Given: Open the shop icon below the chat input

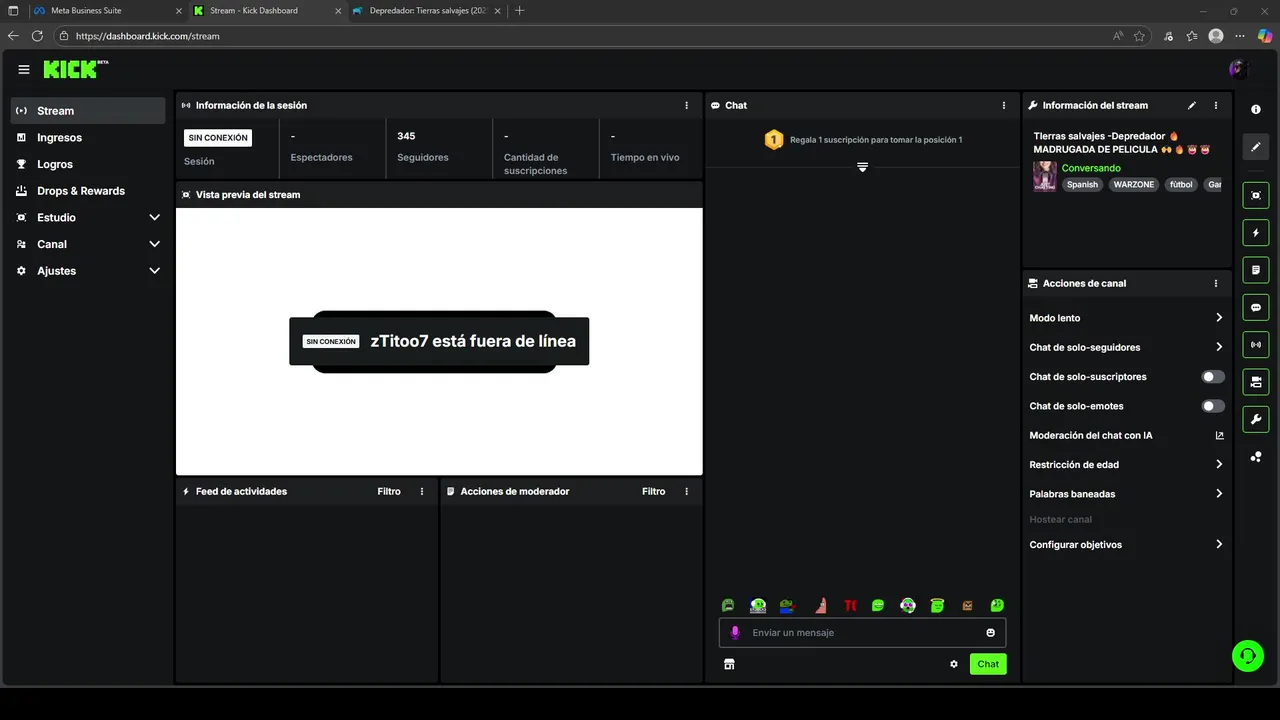Looking at the screenshot, I should pos(729,664).
